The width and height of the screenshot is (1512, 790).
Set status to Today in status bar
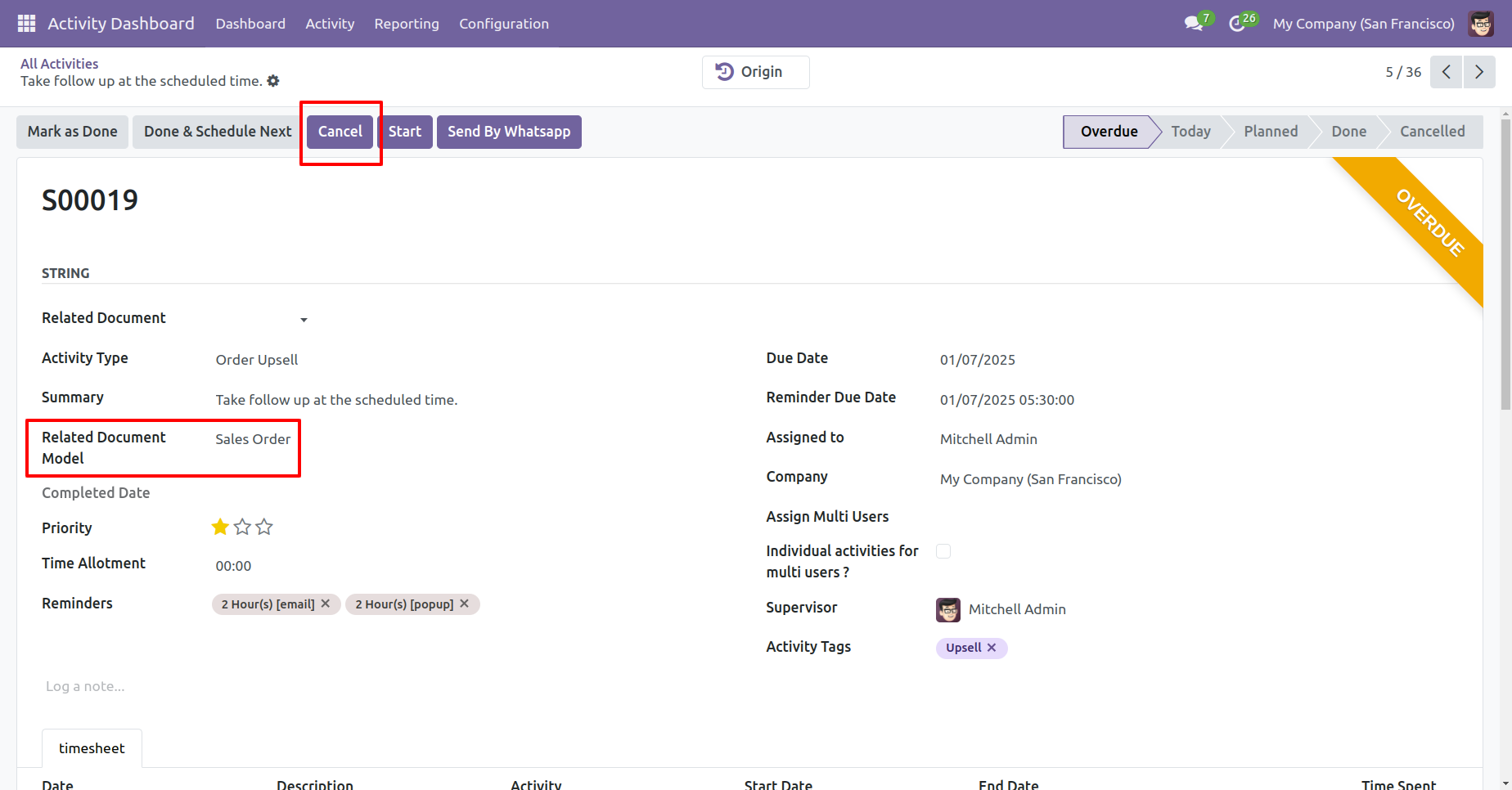coord(1190,132)
